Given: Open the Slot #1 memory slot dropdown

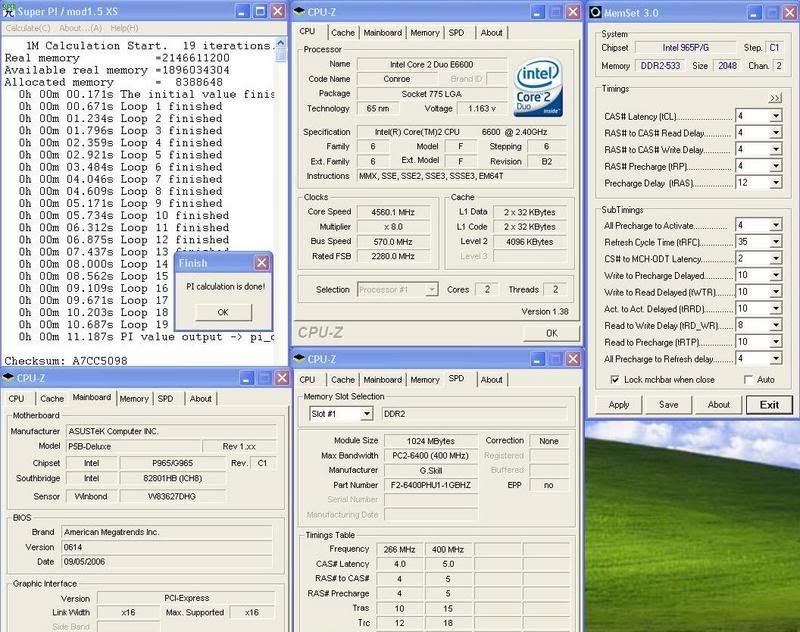Looking at the screenshot, I should tap(366, 414).
